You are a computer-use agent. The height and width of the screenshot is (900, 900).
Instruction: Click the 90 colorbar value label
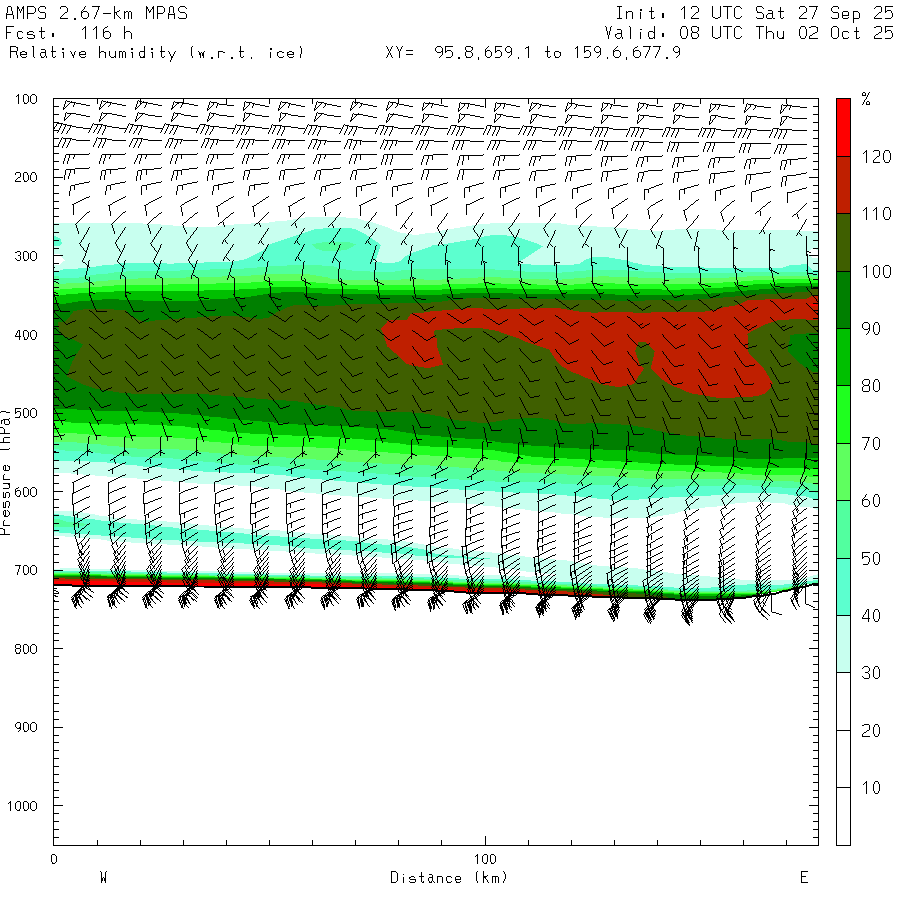[x=871, y=329]
